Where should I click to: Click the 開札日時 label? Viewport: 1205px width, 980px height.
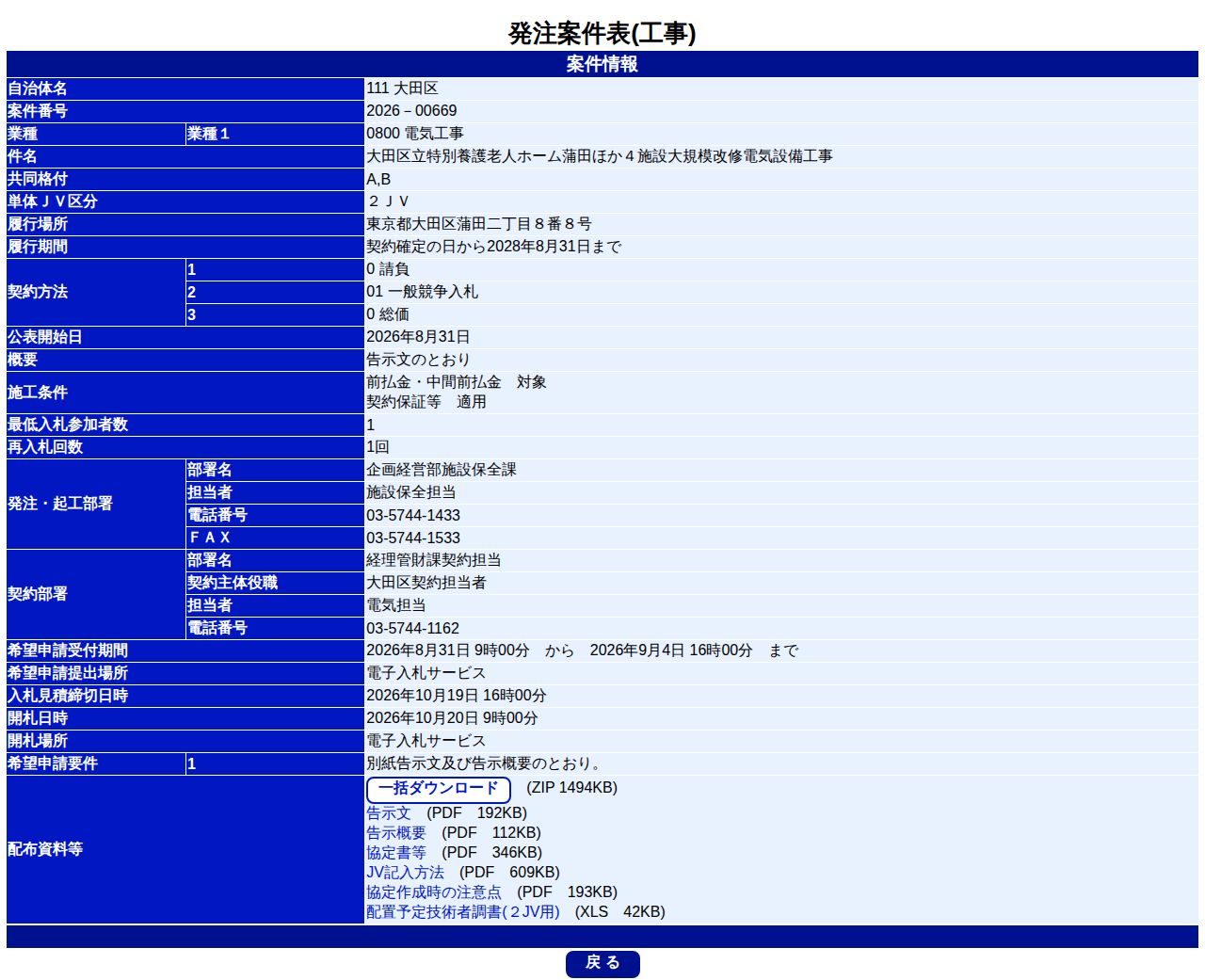click(x=38, y=718)
